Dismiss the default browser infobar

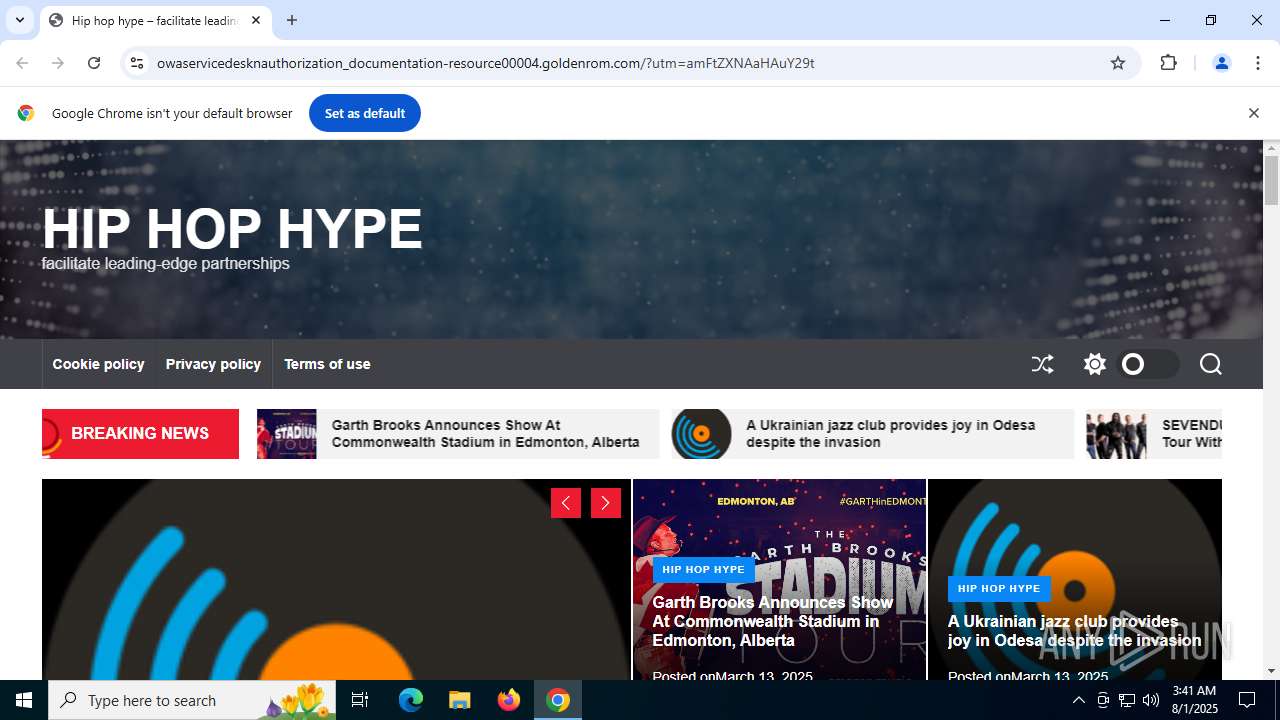point(1253,113)
